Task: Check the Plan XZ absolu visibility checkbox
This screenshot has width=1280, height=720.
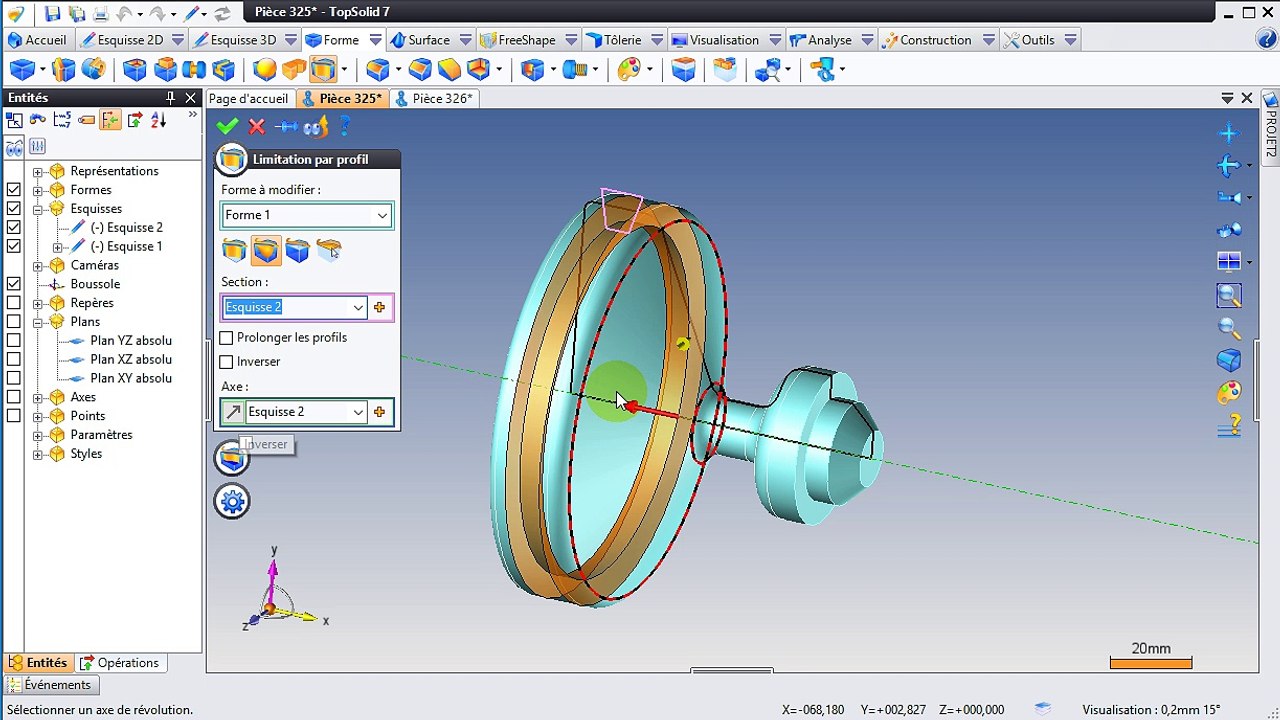Action: tap(13, 360)
